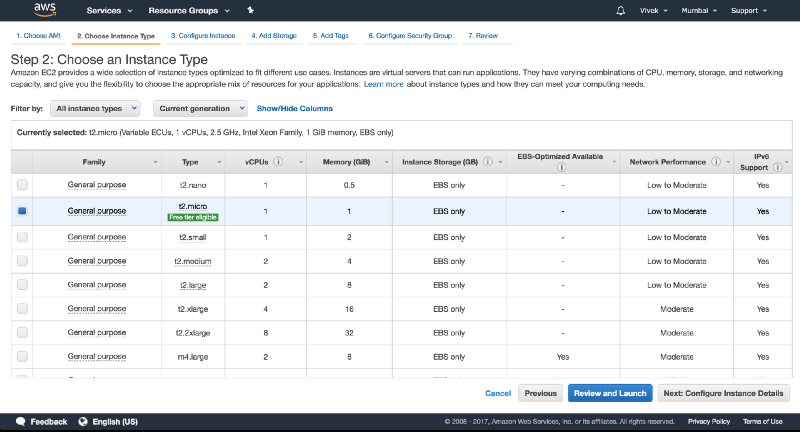
Task: Select the m4.large instance checkbox
Action: [22, 357]
